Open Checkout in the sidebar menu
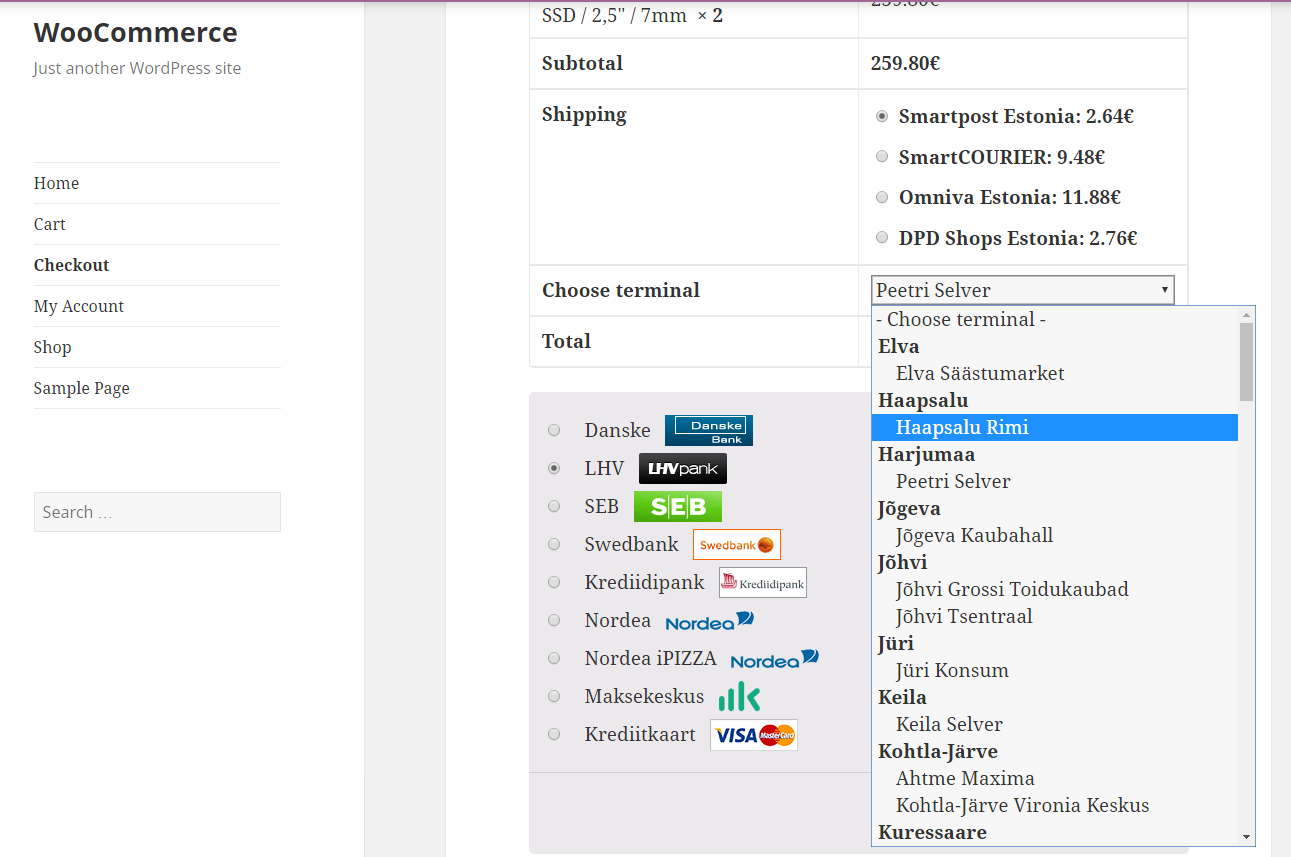 (71, 265)
